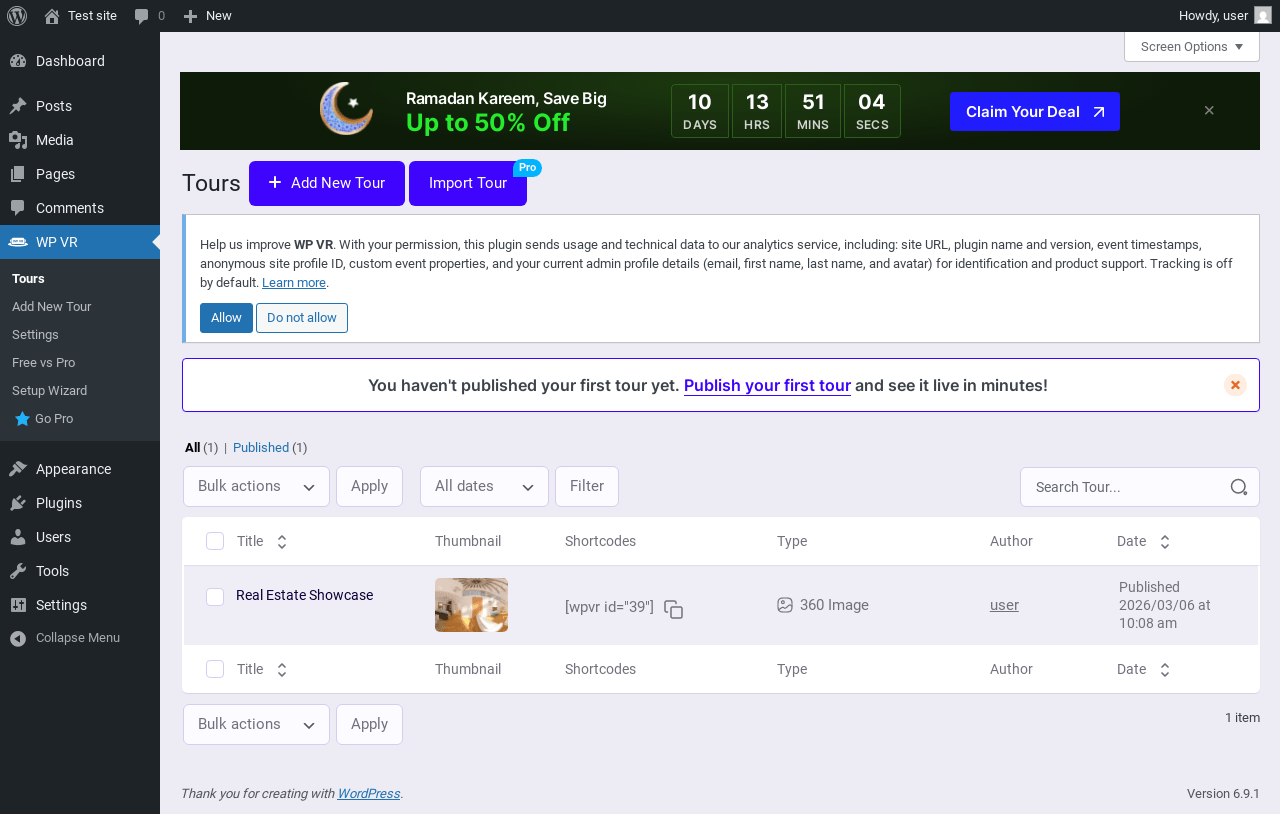Click the Go Pro star item

(44, 419)
